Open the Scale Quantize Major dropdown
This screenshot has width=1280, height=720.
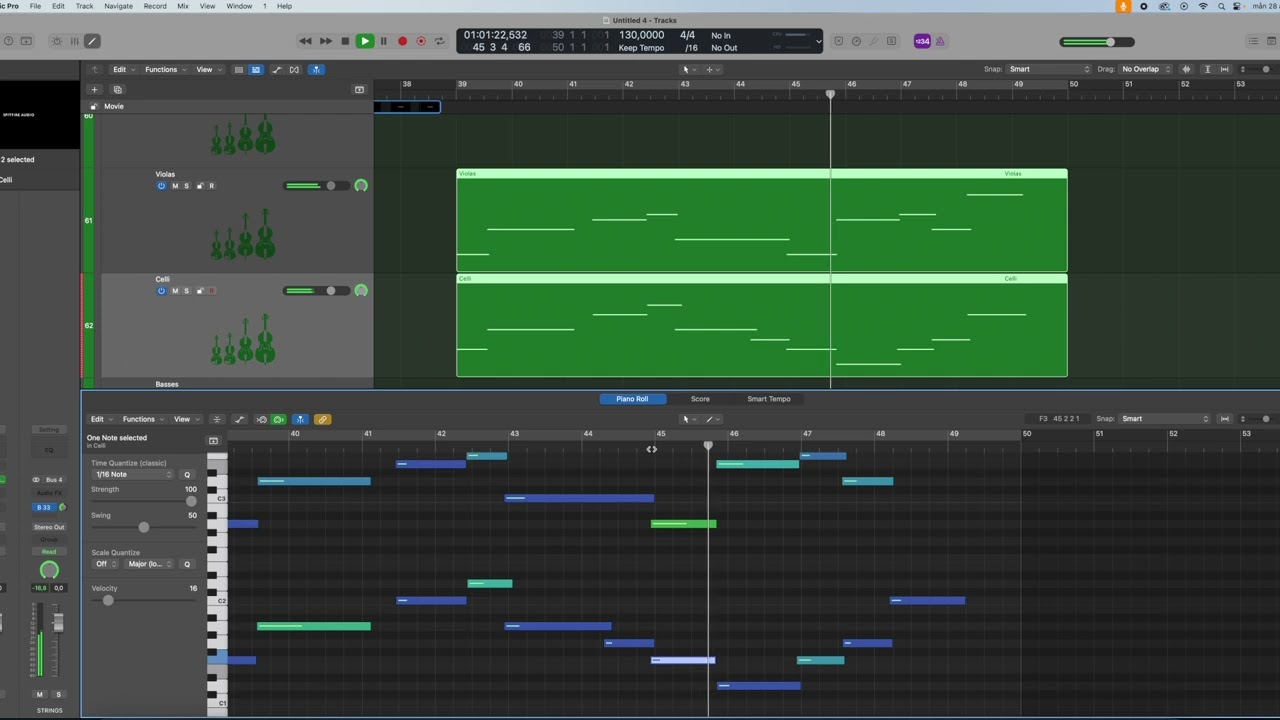(x=149, y=564)
